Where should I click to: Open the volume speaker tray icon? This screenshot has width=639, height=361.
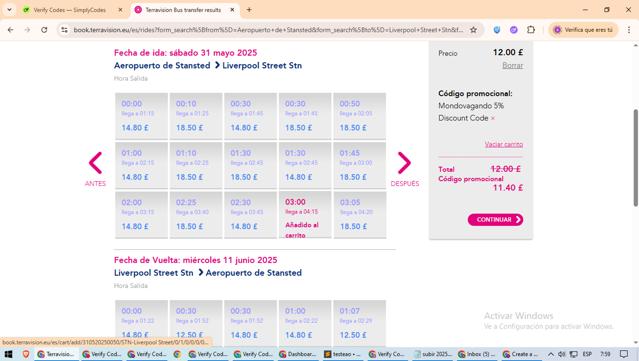click(x=562, y=354)
